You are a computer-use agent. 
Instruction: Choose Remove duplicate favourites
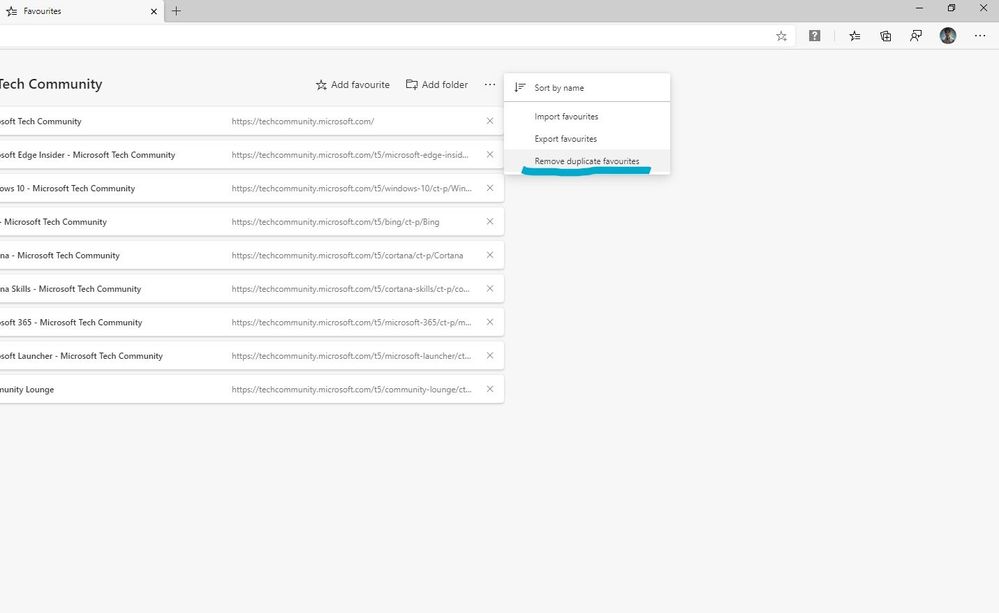(x=587, y=161)
